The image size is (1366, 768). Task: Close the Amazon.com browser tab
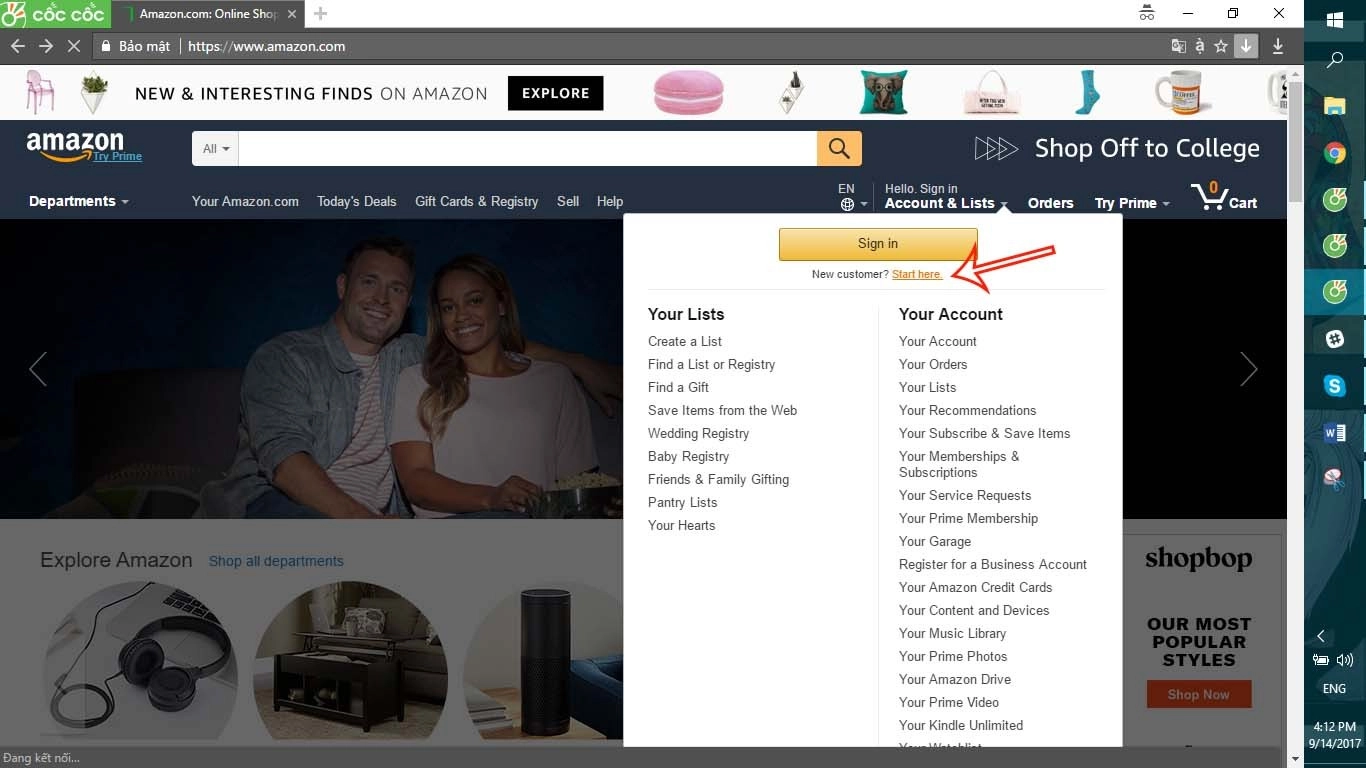[292, 14]
